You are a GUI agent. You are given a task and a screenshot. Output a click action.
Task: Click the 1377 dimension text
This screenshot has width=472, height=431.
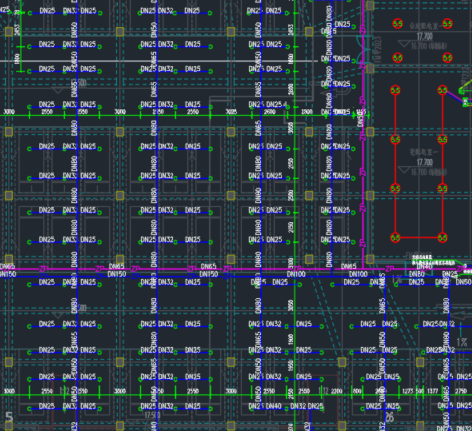433,391
